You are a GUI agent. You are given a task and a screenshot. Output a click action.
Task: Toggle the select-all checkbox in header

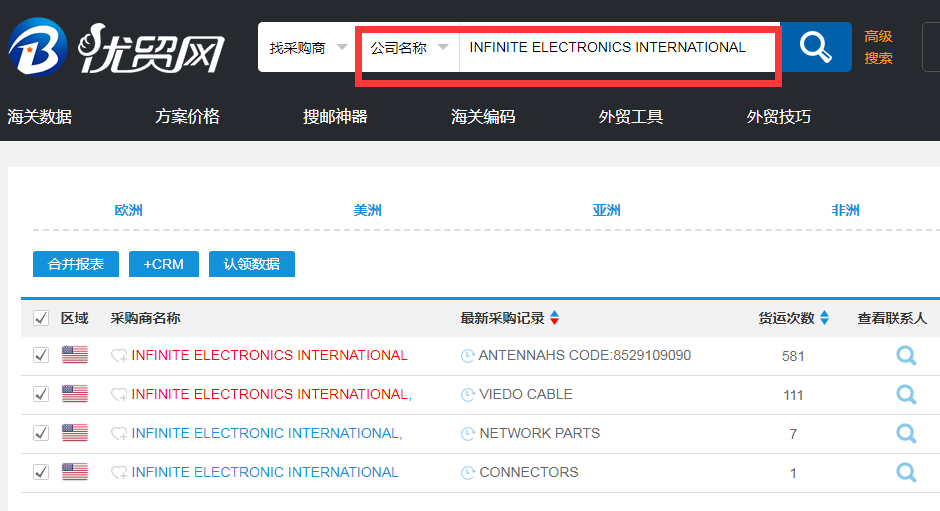[41, 318]
